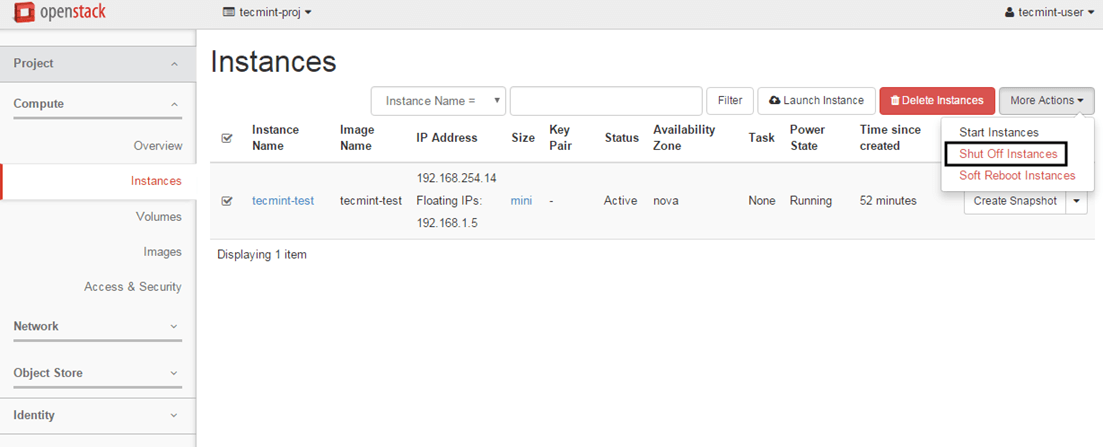Collapse the More Actions dropdown
Viewport: 1103px width, 447px height.
[x=1046, y=101]
